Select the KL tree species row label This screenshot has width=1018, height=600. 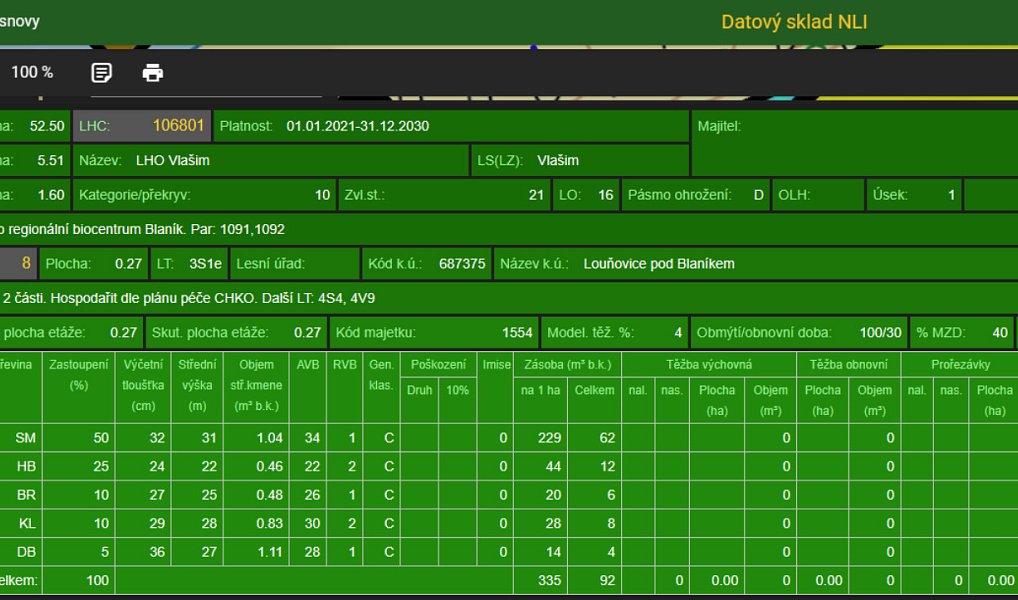27,523
